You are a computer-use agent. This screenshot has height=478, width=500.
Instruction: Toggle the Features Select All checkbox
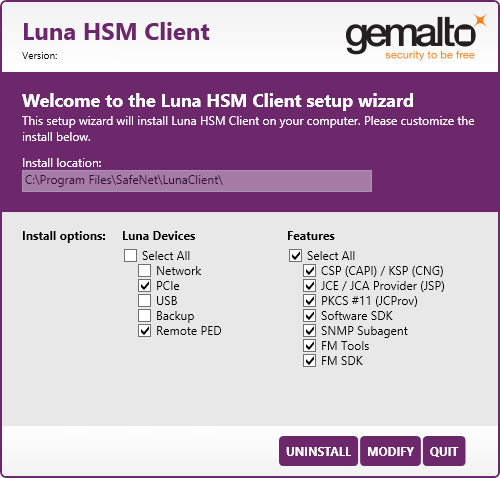click(295, 256)
